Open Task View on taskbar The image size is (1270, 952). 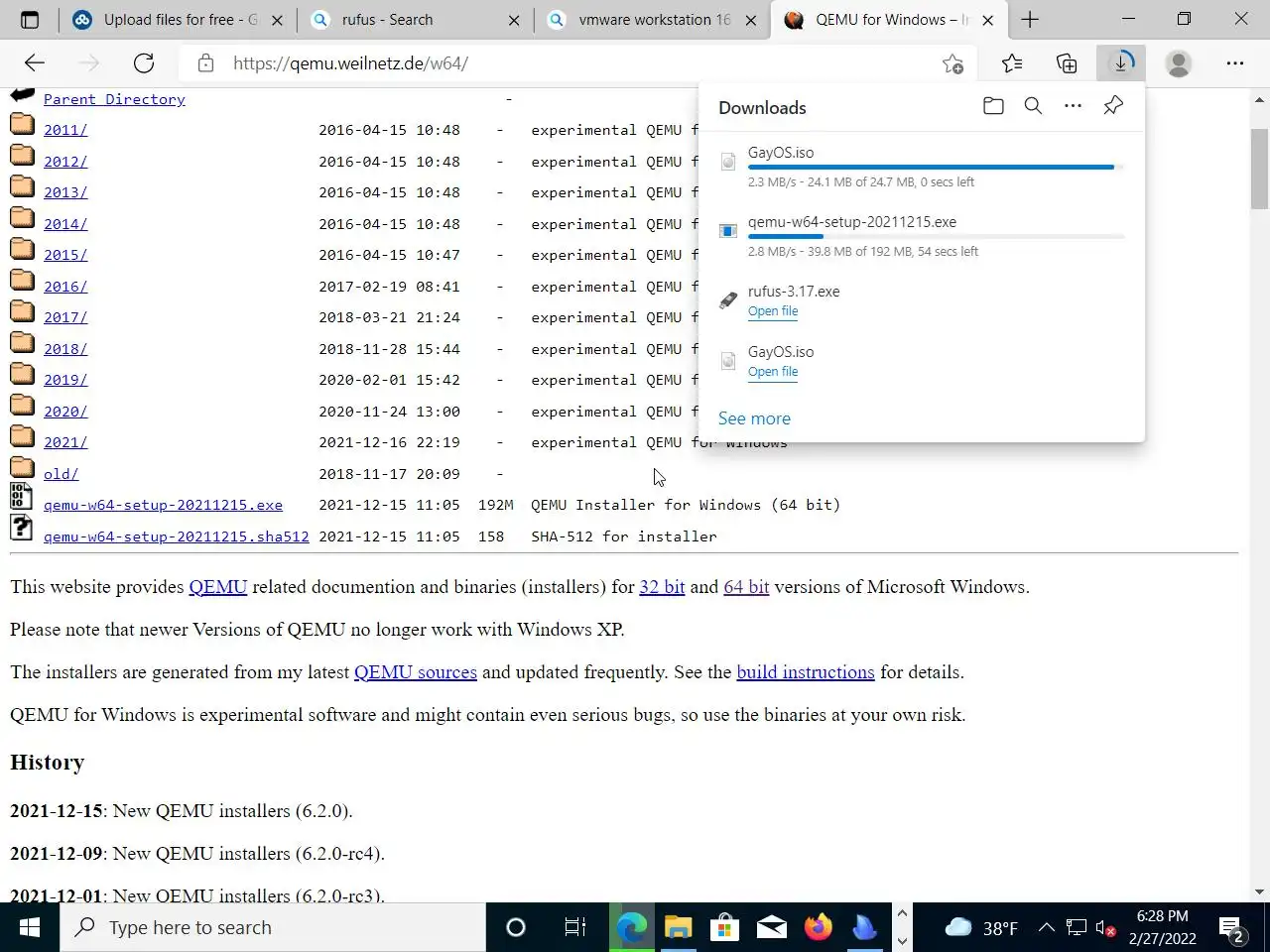574,927
